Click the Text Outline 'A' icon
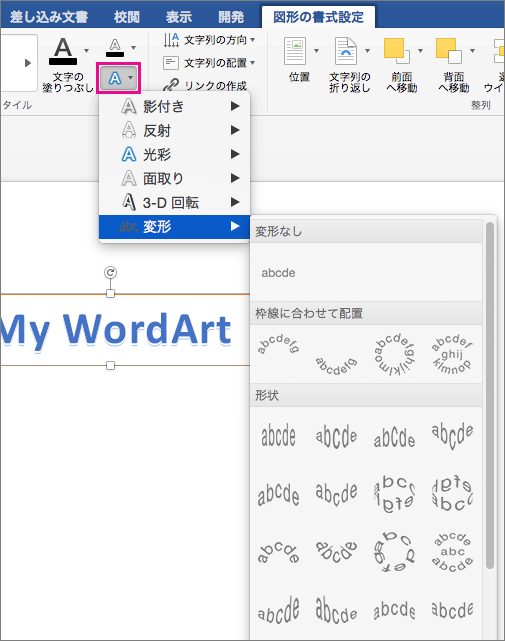Screen dimensions: 505x641 click(115, 48)
